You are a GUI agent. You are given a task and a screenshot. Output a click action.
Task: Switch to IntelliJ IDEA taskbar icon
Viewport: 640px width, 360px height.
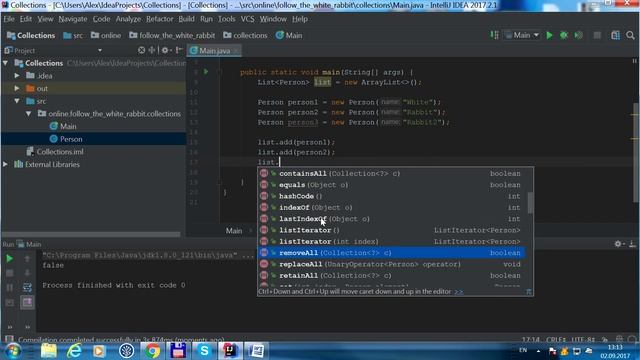click(x=230, y=351)
